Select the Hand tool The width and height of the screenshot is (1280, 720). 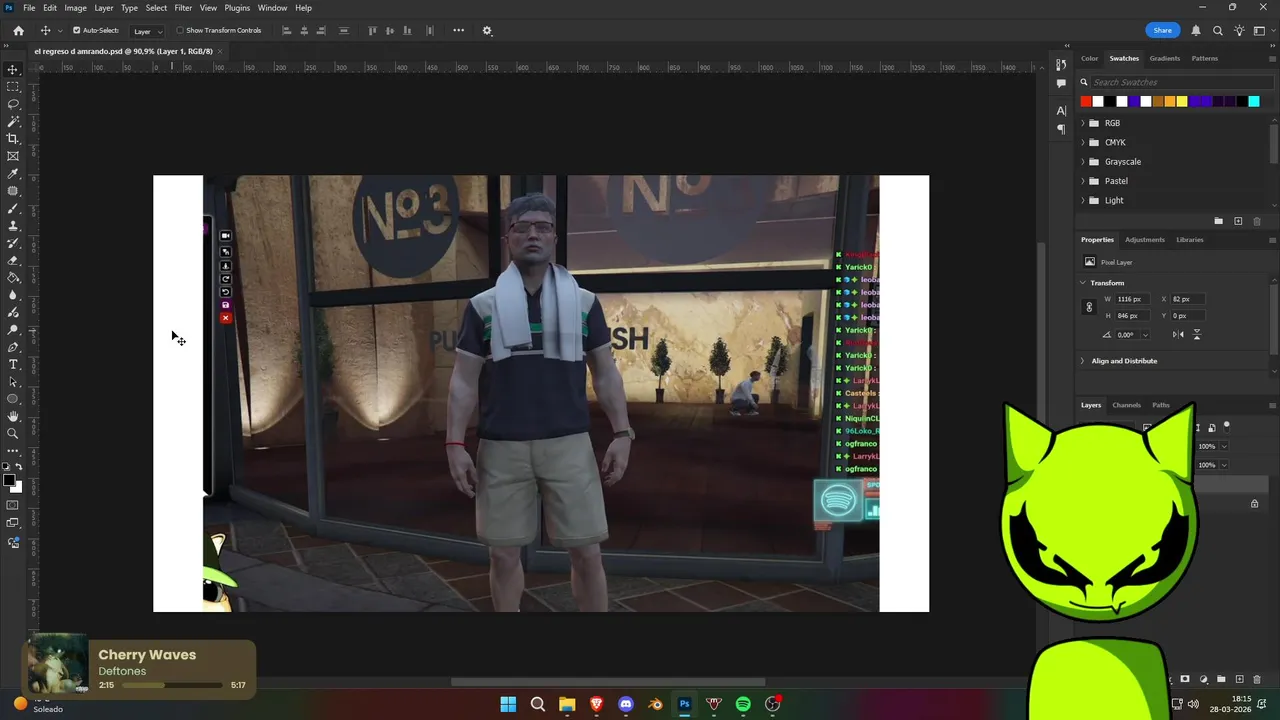[x=13, y=416]
